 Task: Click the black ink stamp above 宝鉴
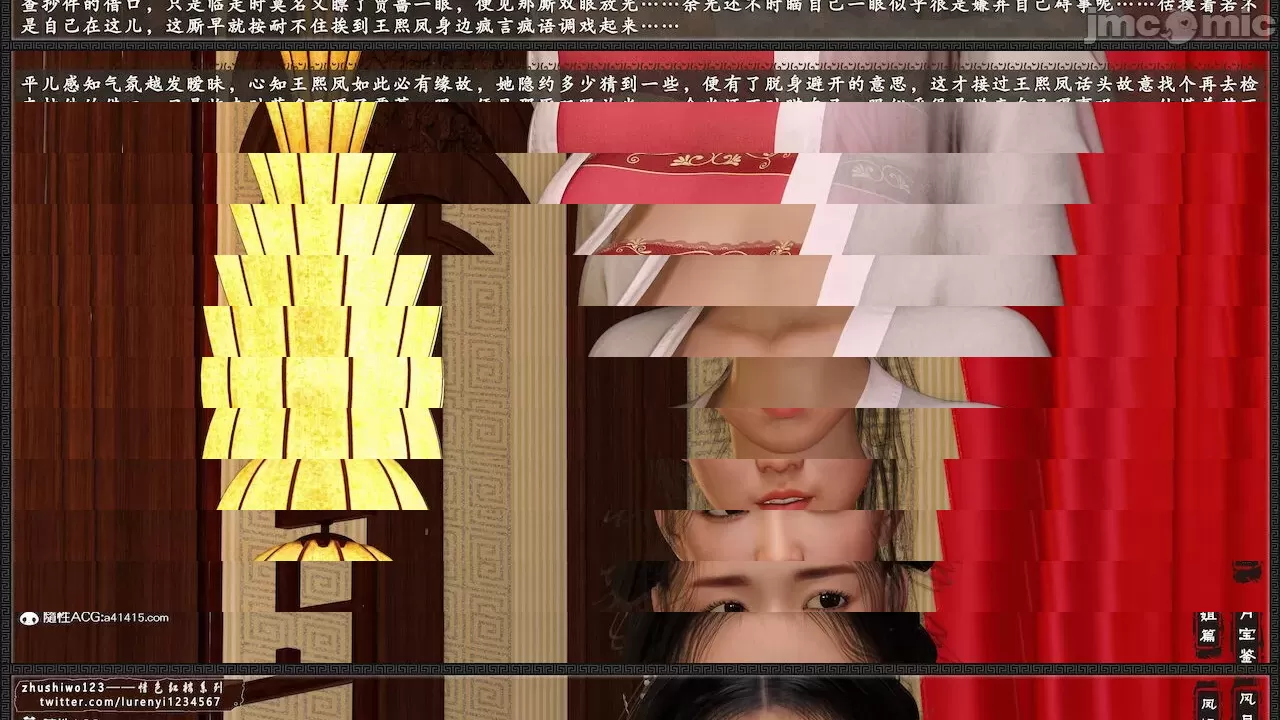(x=1246, y=572)
